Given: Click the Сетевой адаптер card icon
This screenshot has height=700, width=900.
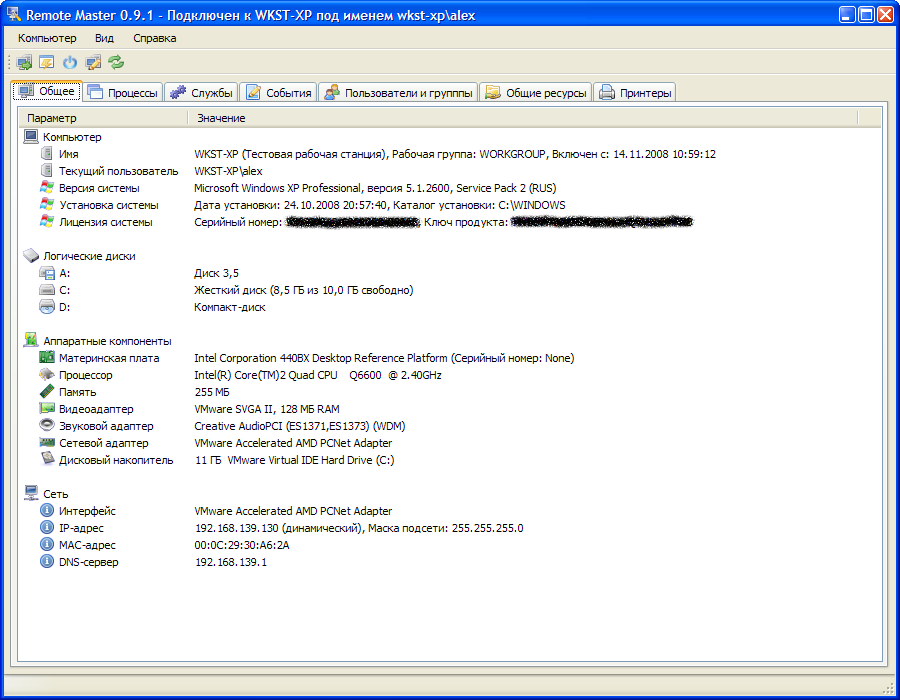Looking at the screenshot, I should pos(47,442).
